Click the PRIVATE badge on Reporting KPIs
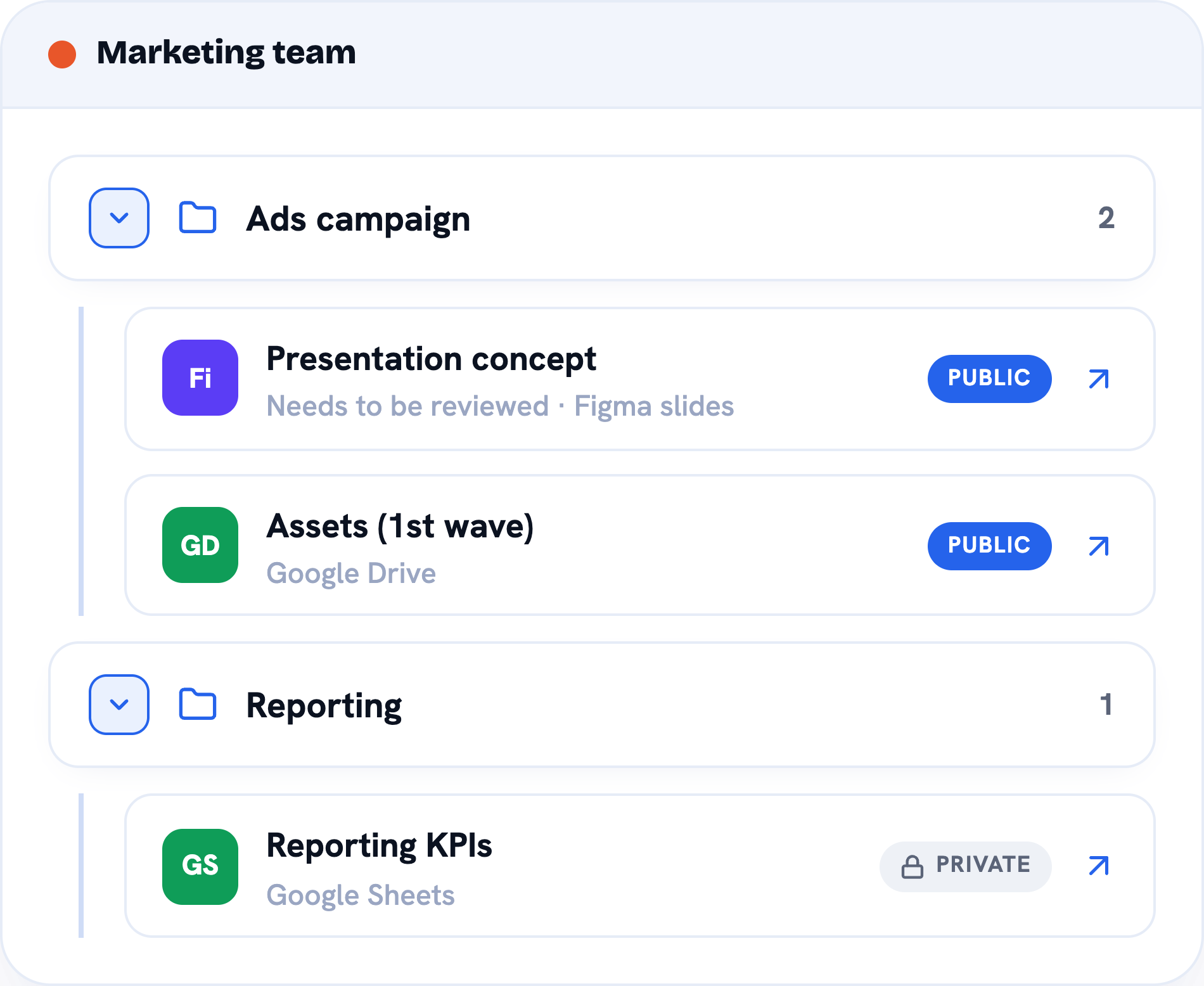Viewport: 1204px width, 986px height. tap(965, 866)
